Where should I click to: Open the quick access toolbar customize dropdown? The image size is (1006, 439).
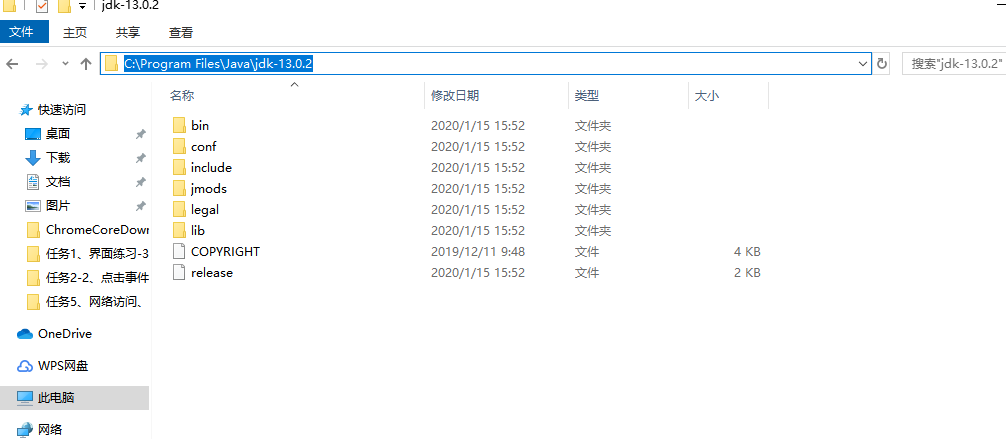point(82,6)
